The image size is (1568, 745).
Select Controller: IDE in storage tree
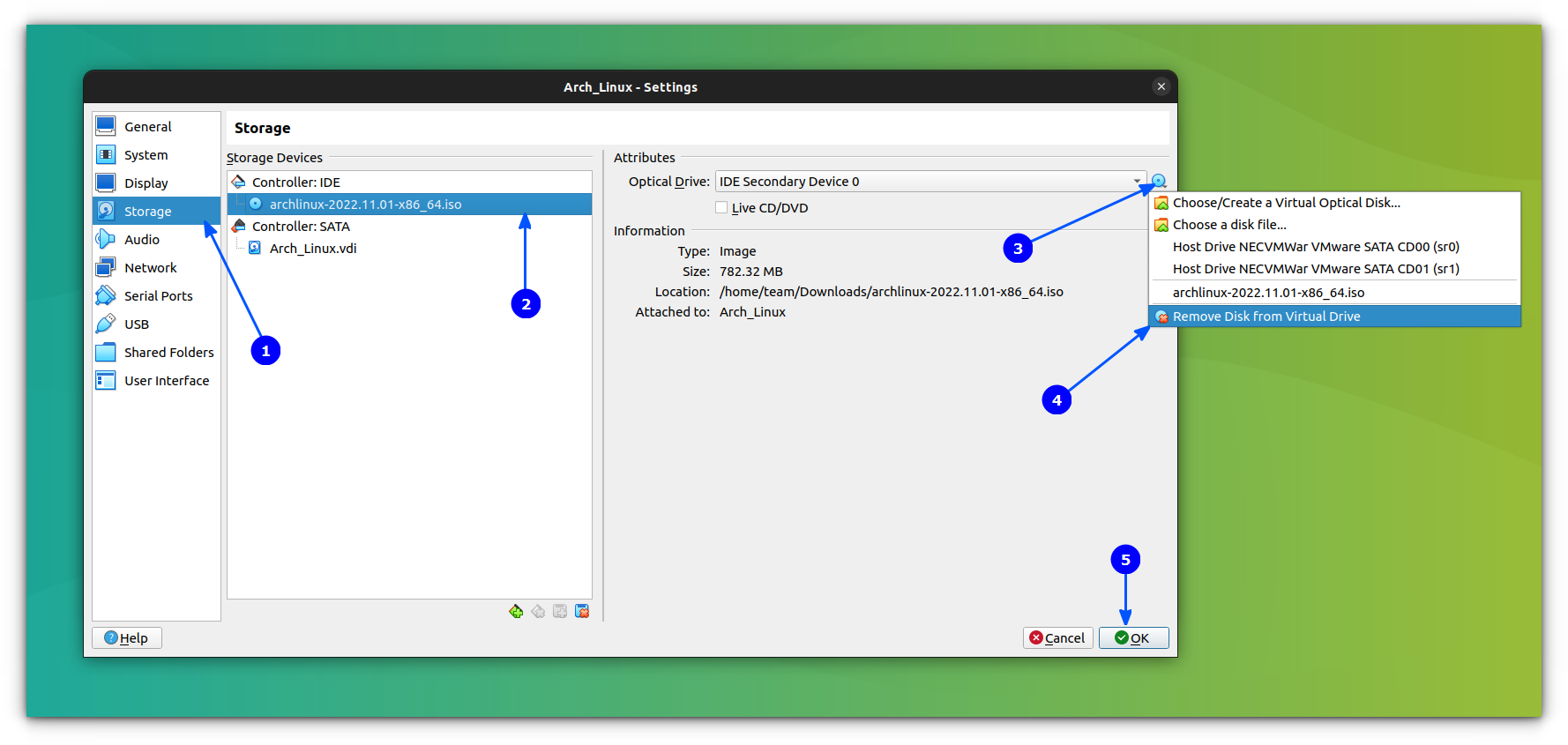(295, 183)
